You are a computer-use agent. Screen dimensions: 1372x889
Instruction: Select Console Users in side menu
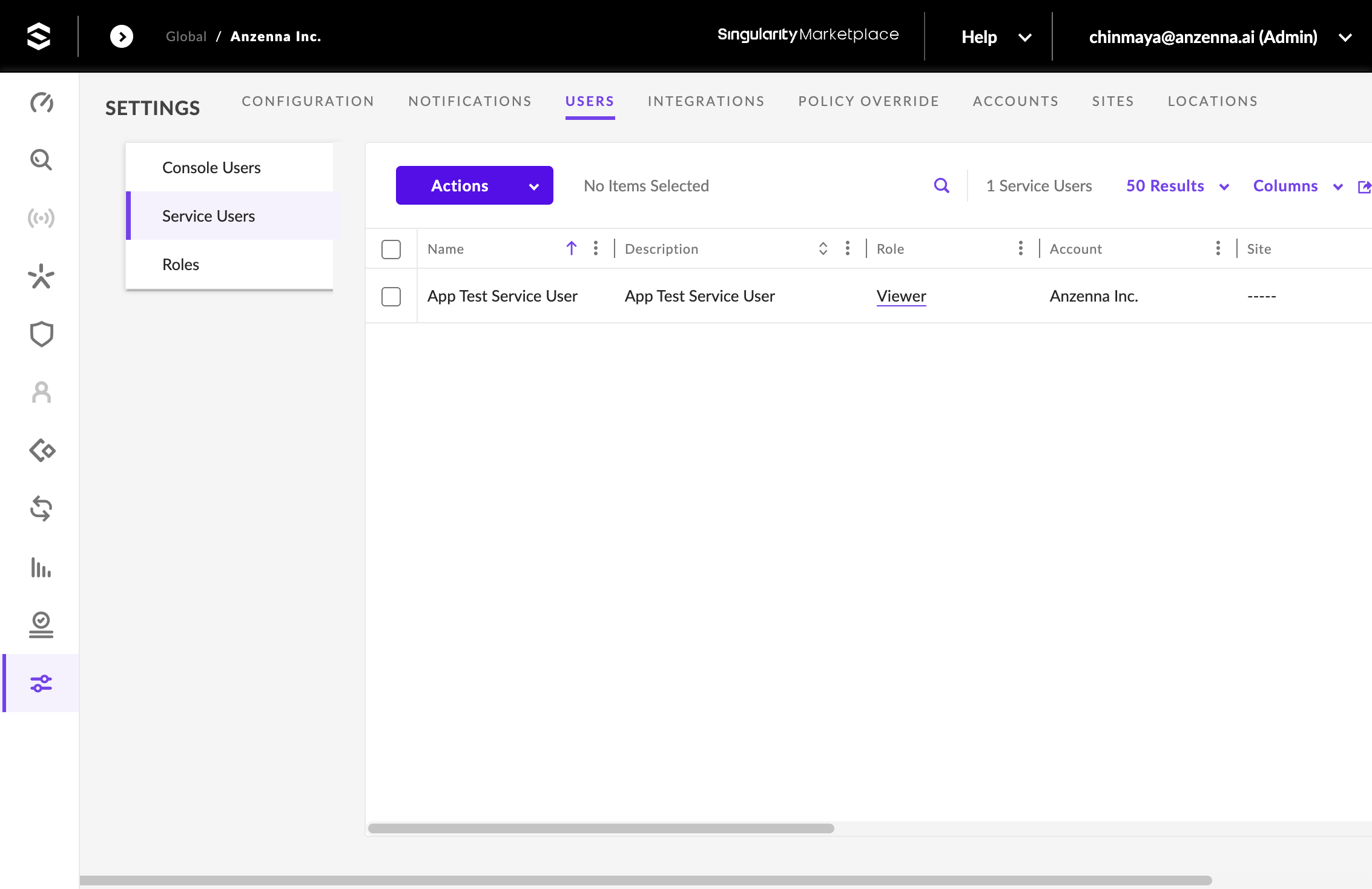[x=211, y=168]
